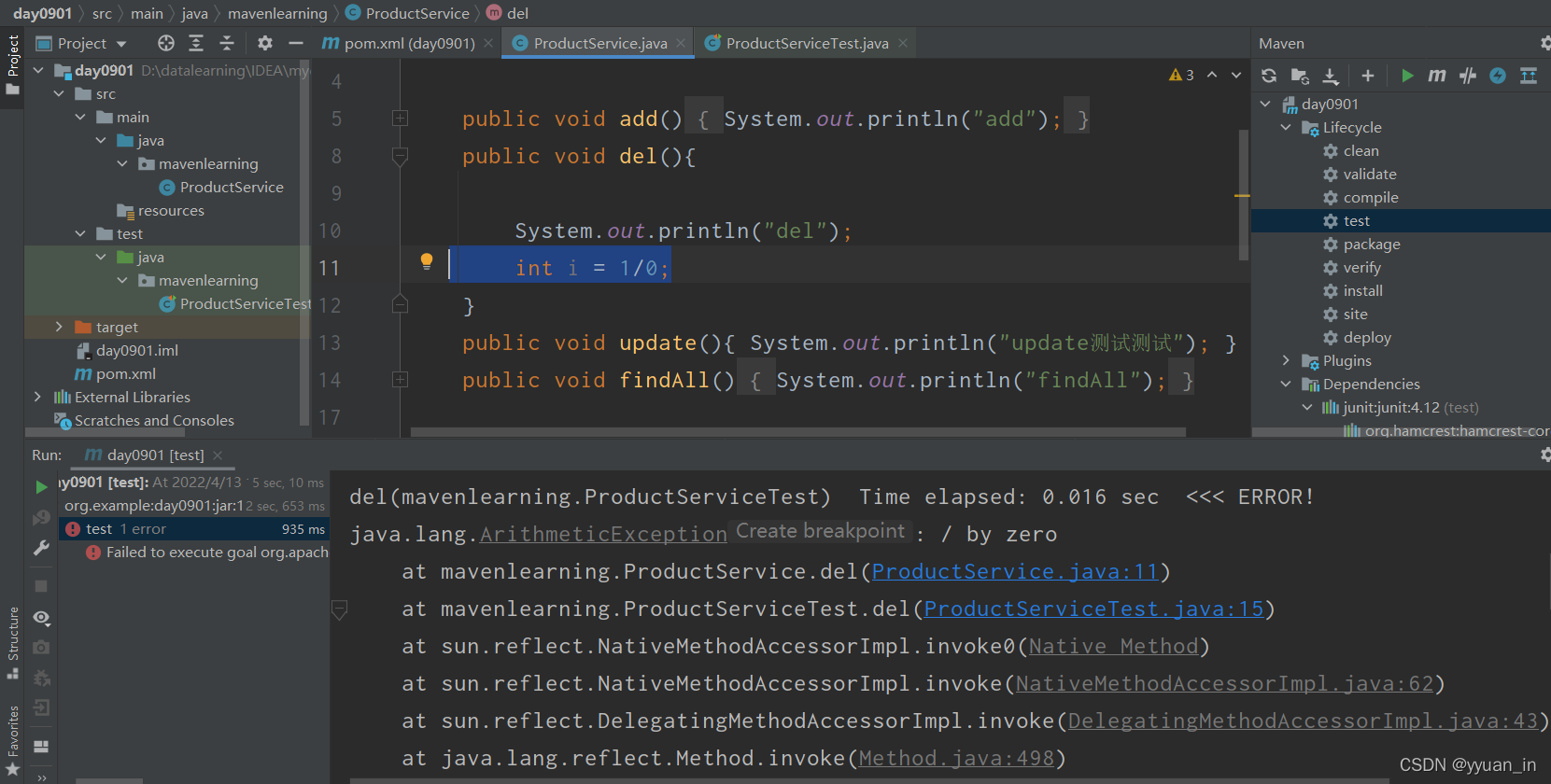1551x784 pixels.
Task: Select the ProductService.java editor tab
Action: 599,43
